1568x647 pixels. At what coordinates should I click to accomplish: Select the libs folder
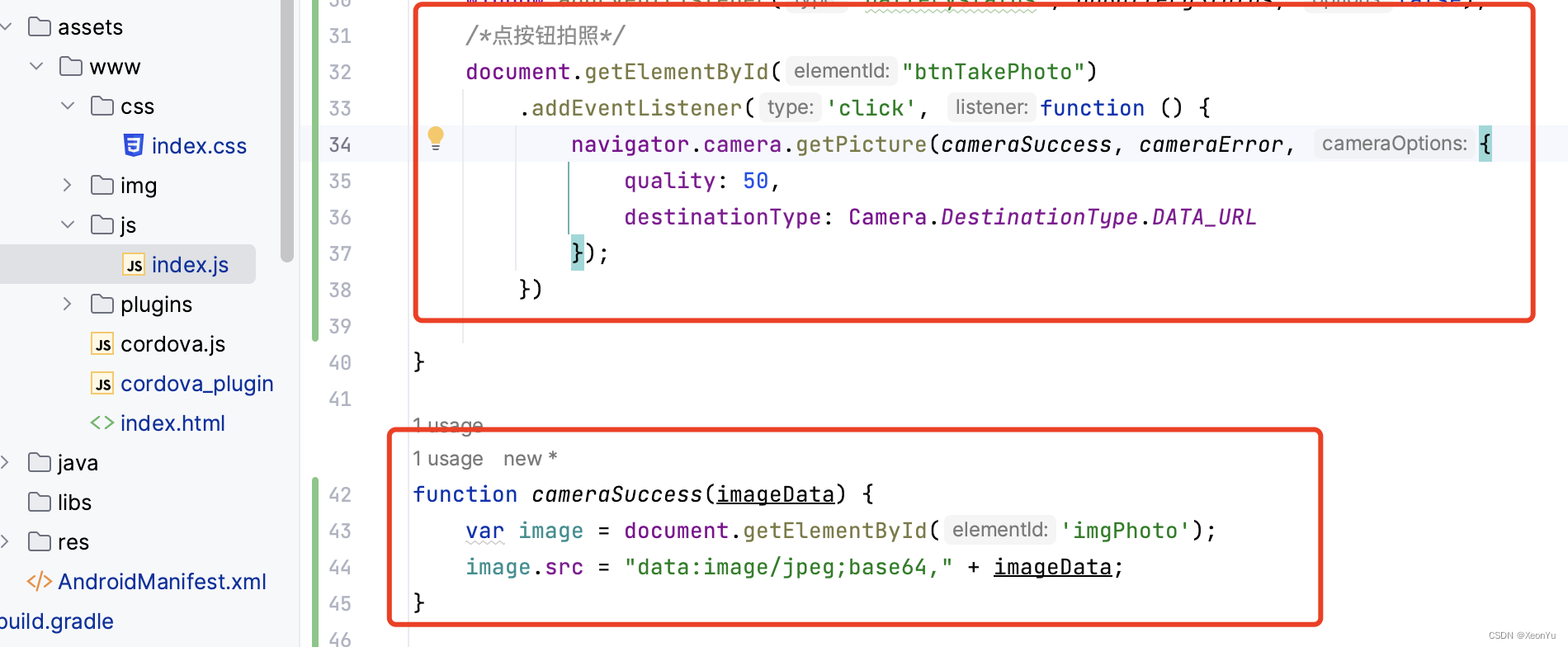(74, 503)
